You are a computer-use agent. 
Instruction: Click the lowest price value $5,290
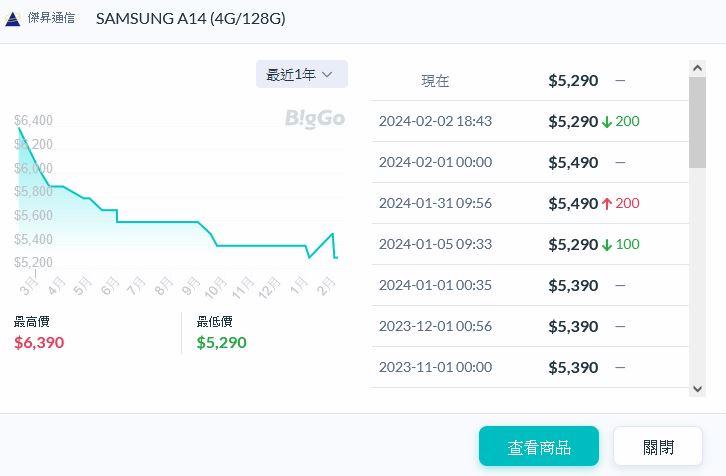(x=221, y=342)
